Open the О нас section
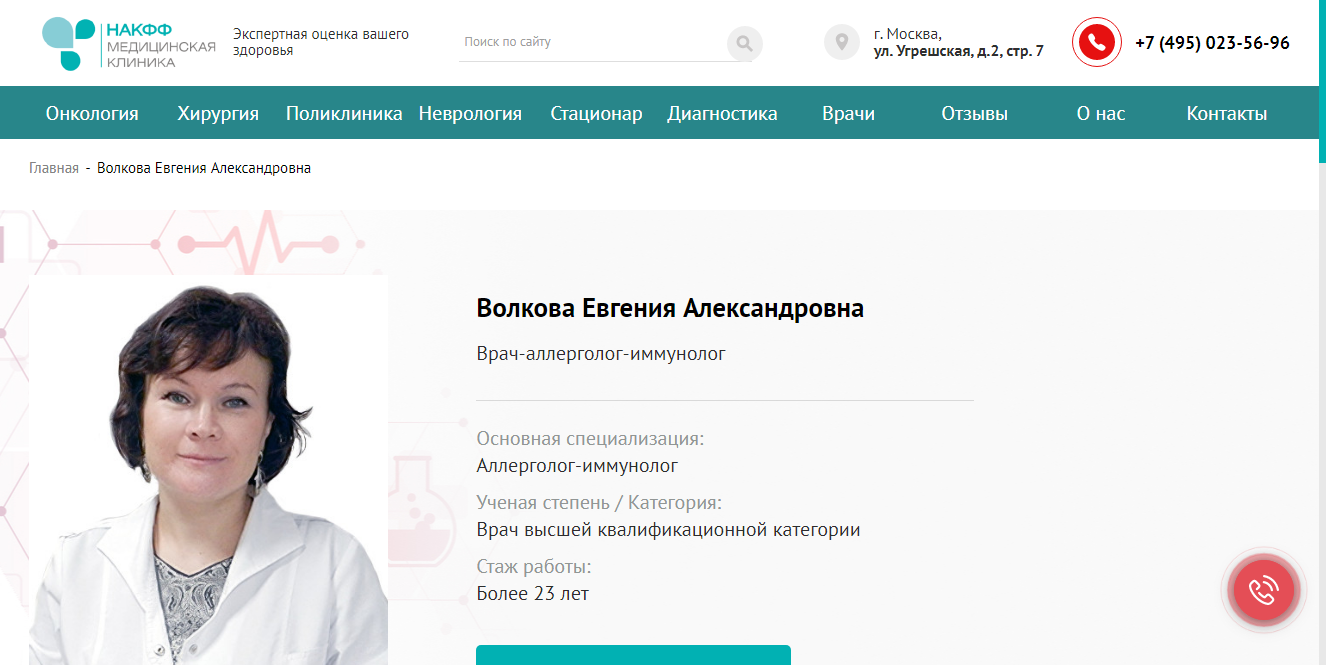1326x665 pixels. click(x=1100, y=113)
